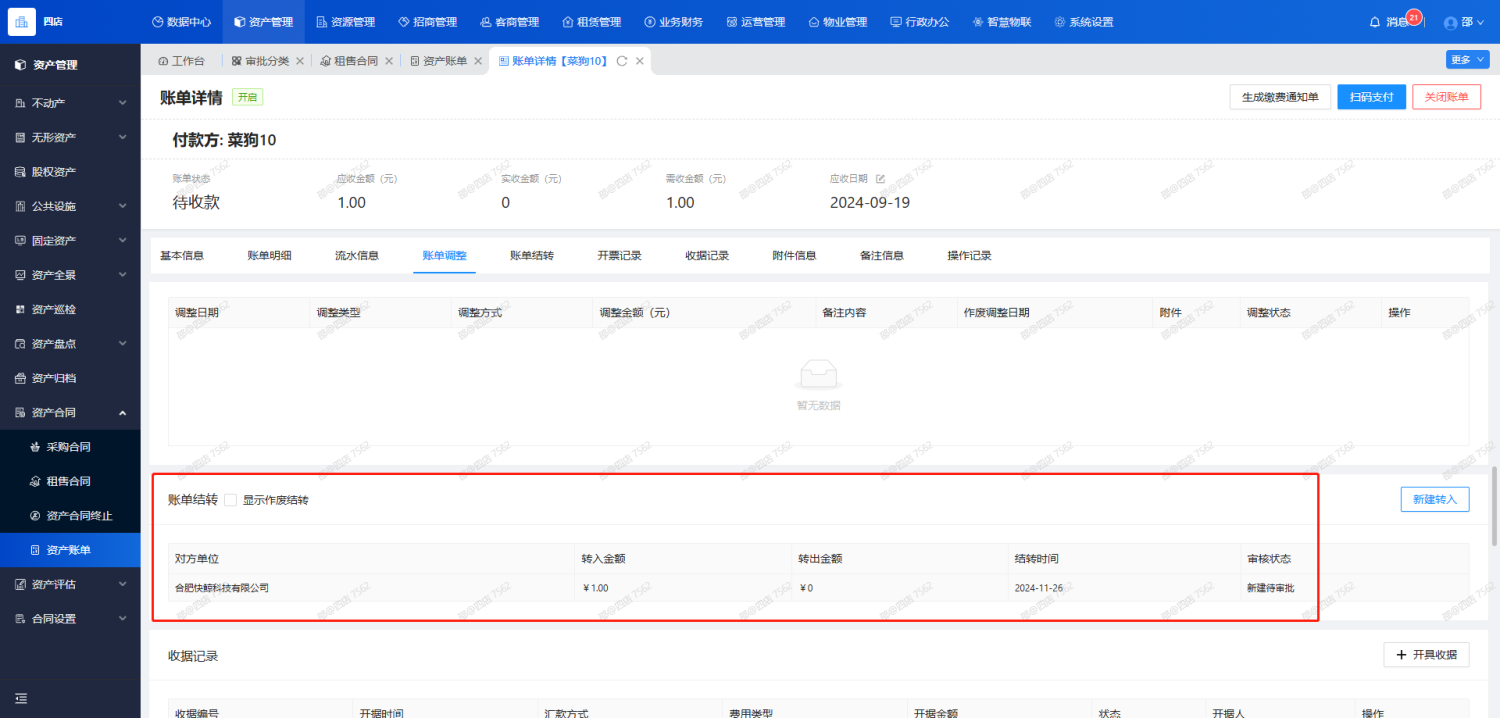1500x718 pixels.
Task: Switch to the 基本信息 tab
Action: [x=182, y=256]
